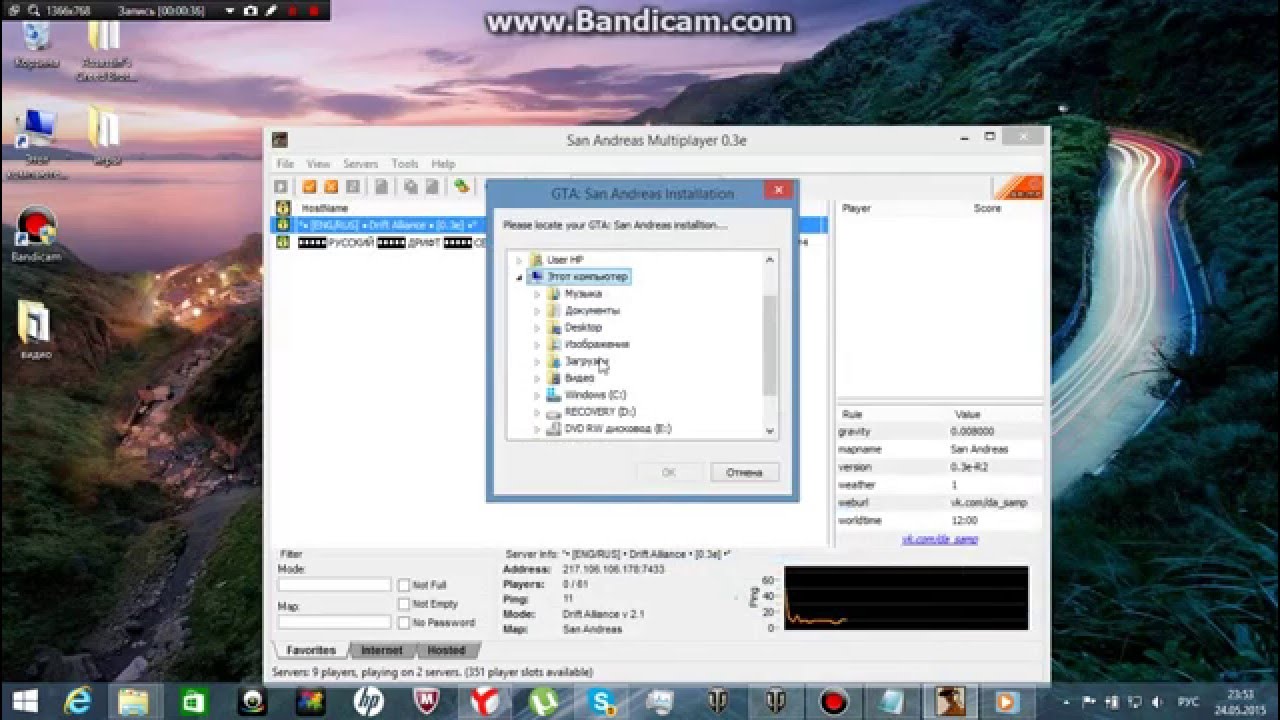Expand the Загрузки folder node
Viewport: 1280px width, 720px height.
(537, 361)
